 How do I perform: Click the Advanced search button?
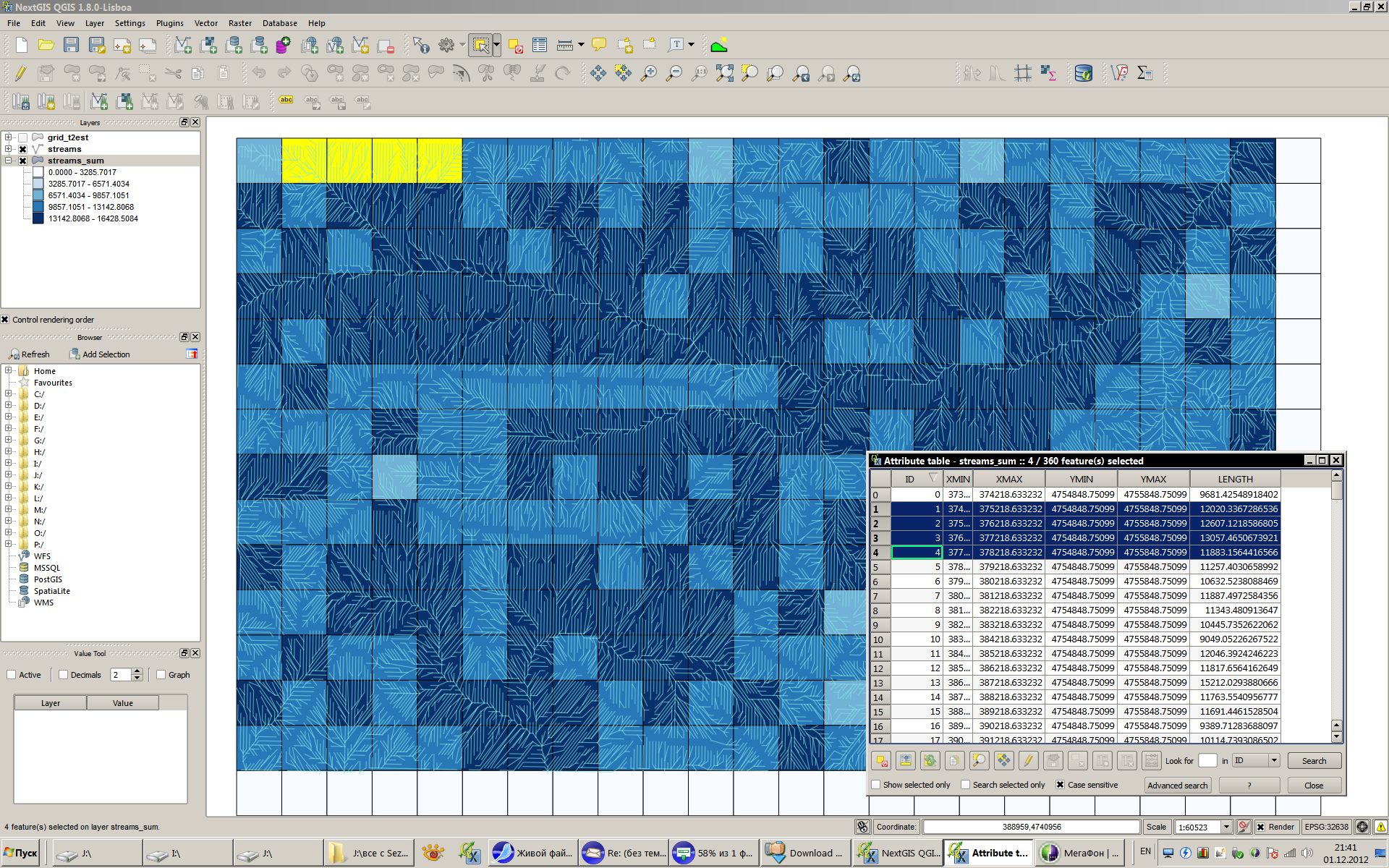coord(1177,786)
